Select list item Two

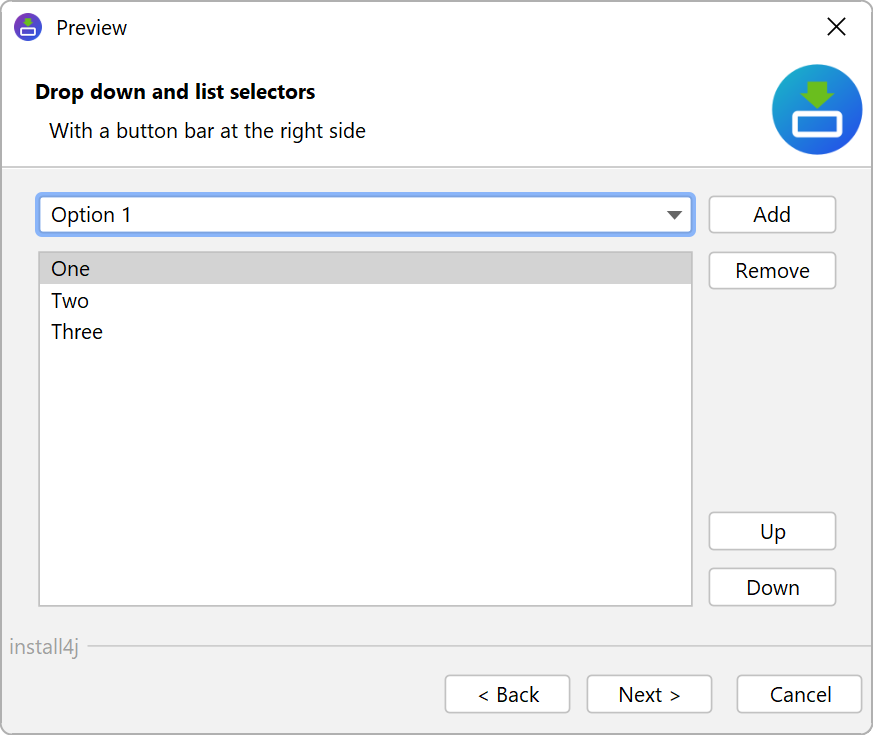70,301
